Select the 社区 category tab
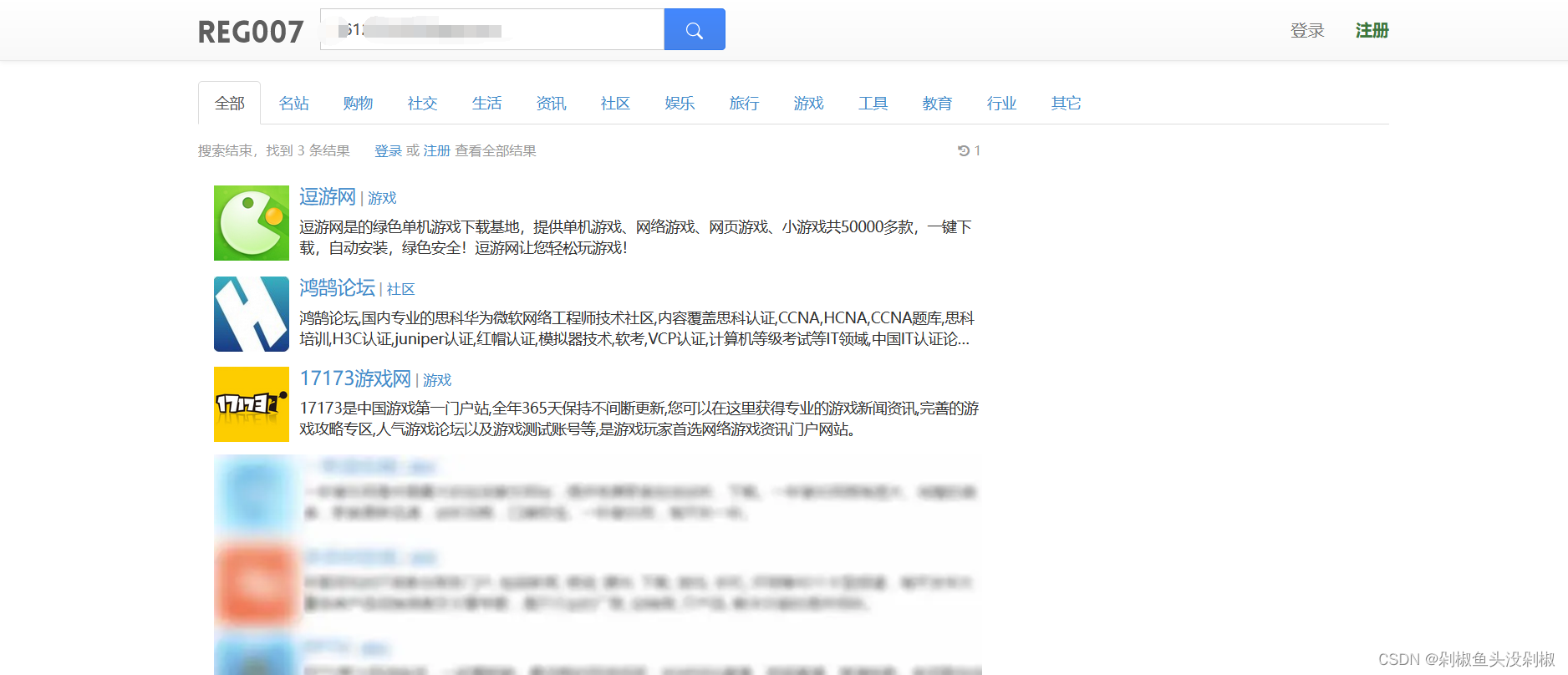This screenshot has width=1568, height=675. (616, 103)
